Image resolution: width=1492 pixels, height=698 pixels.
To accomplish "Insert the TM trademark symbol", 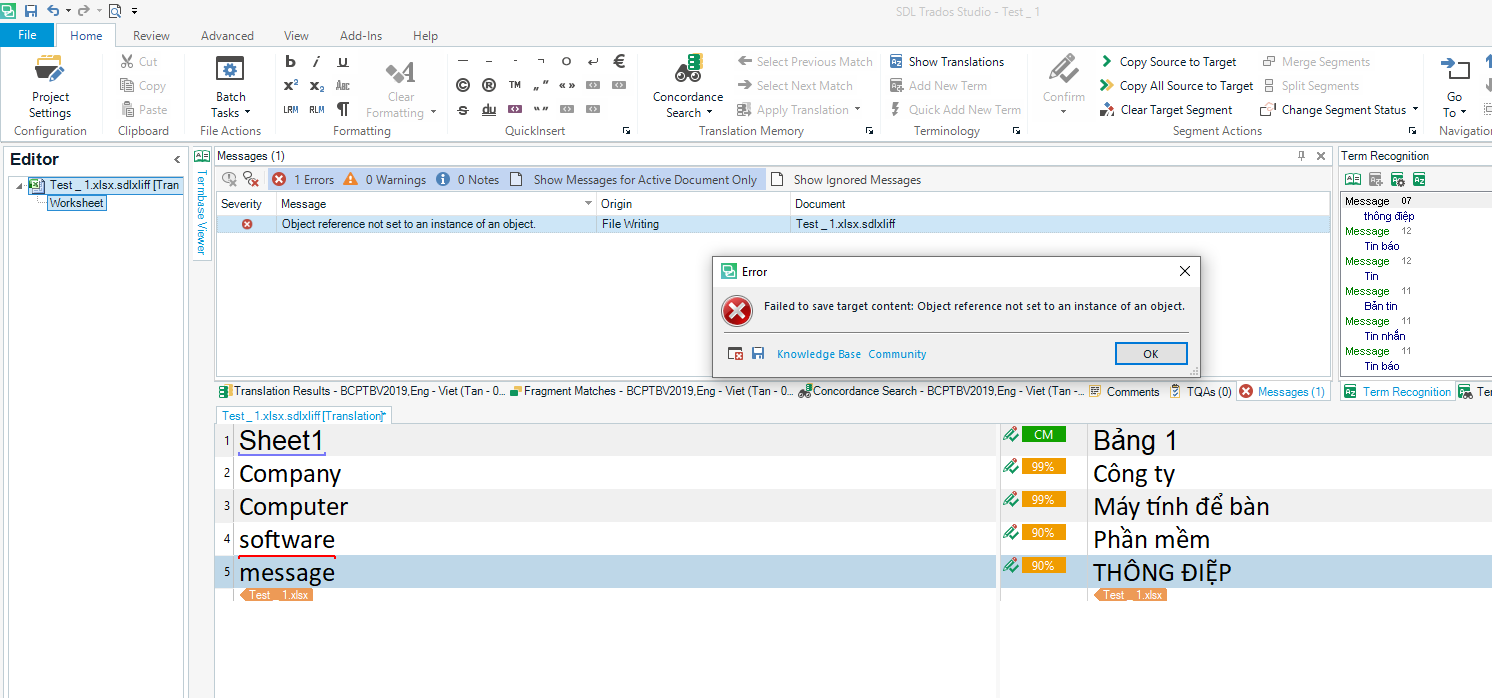I will pos(515,86).
